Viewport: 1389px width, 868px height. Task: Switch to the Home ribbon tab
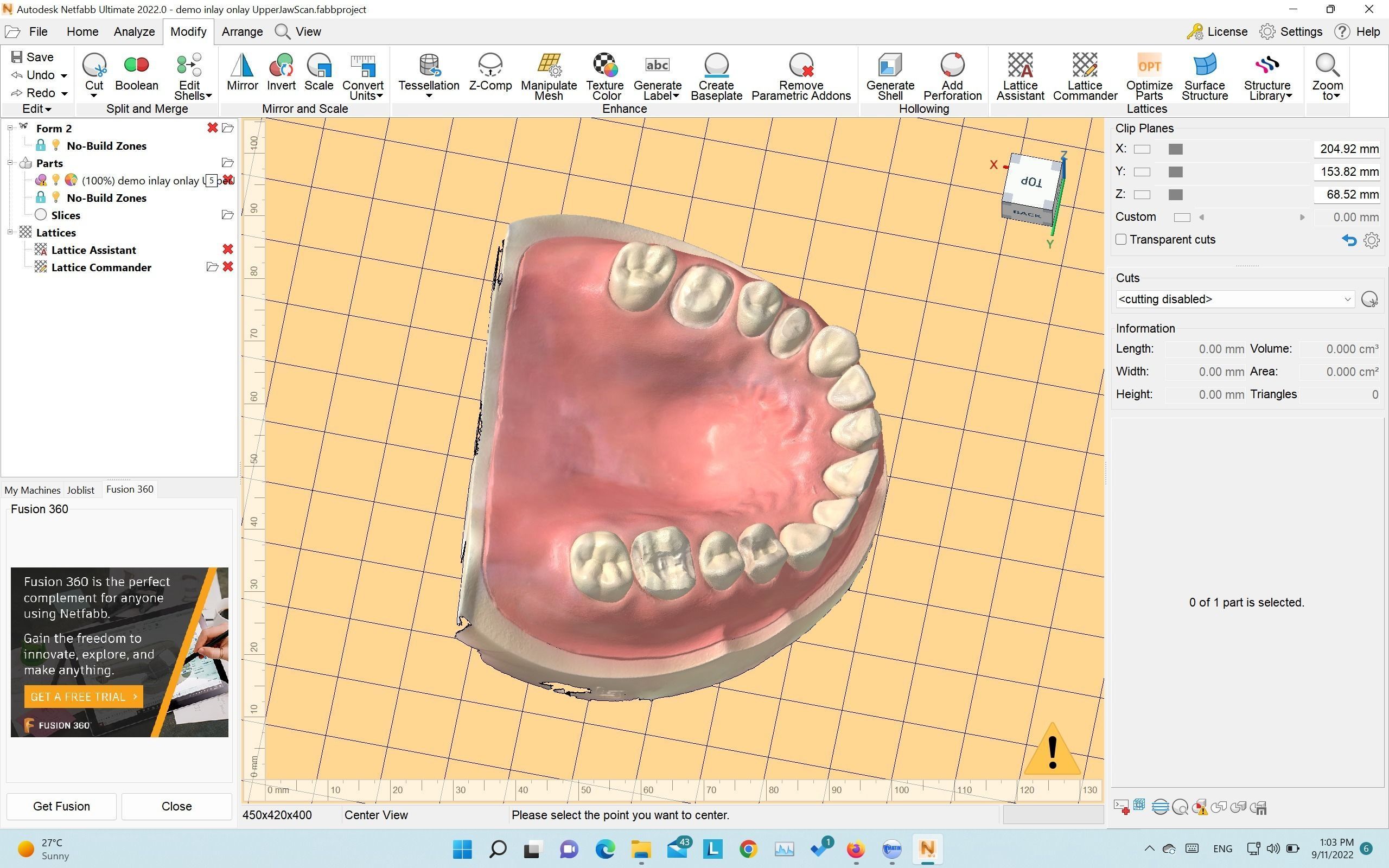tap(82, 31)
